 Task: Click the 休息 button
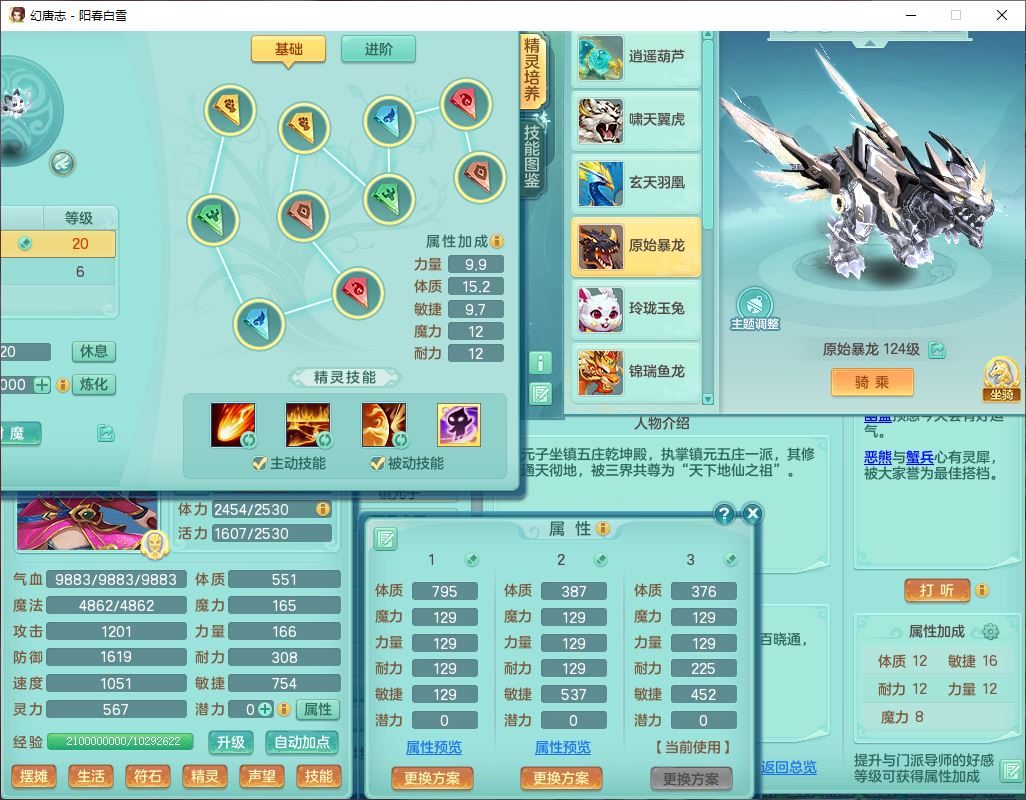94,352
